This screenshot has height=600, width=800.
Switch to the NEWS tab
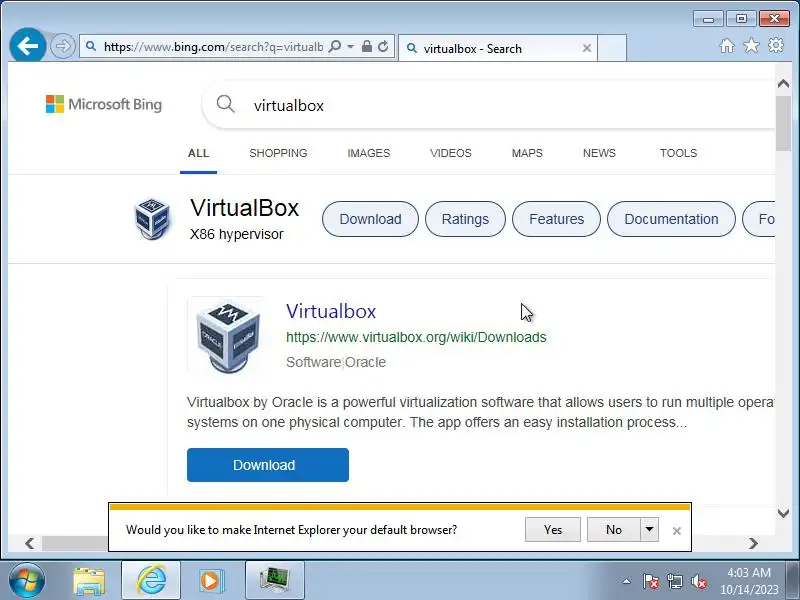[599, 153]
